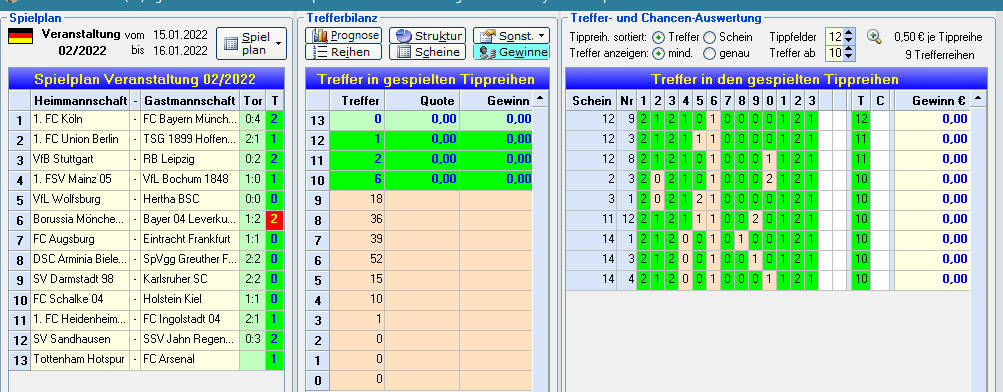
Task: Click Treffer count 52 in row 6
Action: pyautogui.click(x=357, y=259)
